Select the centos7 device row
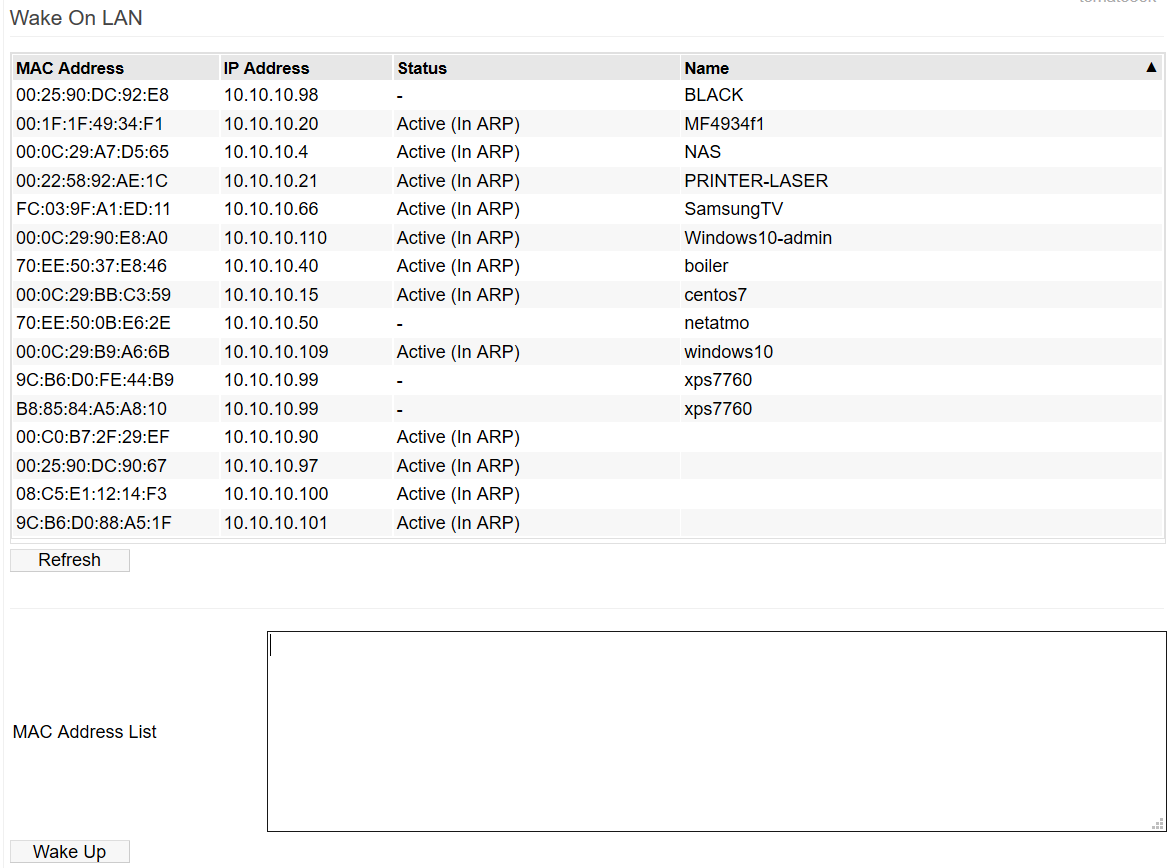Viewport: 1170px width, 868px height. (588, 295)
